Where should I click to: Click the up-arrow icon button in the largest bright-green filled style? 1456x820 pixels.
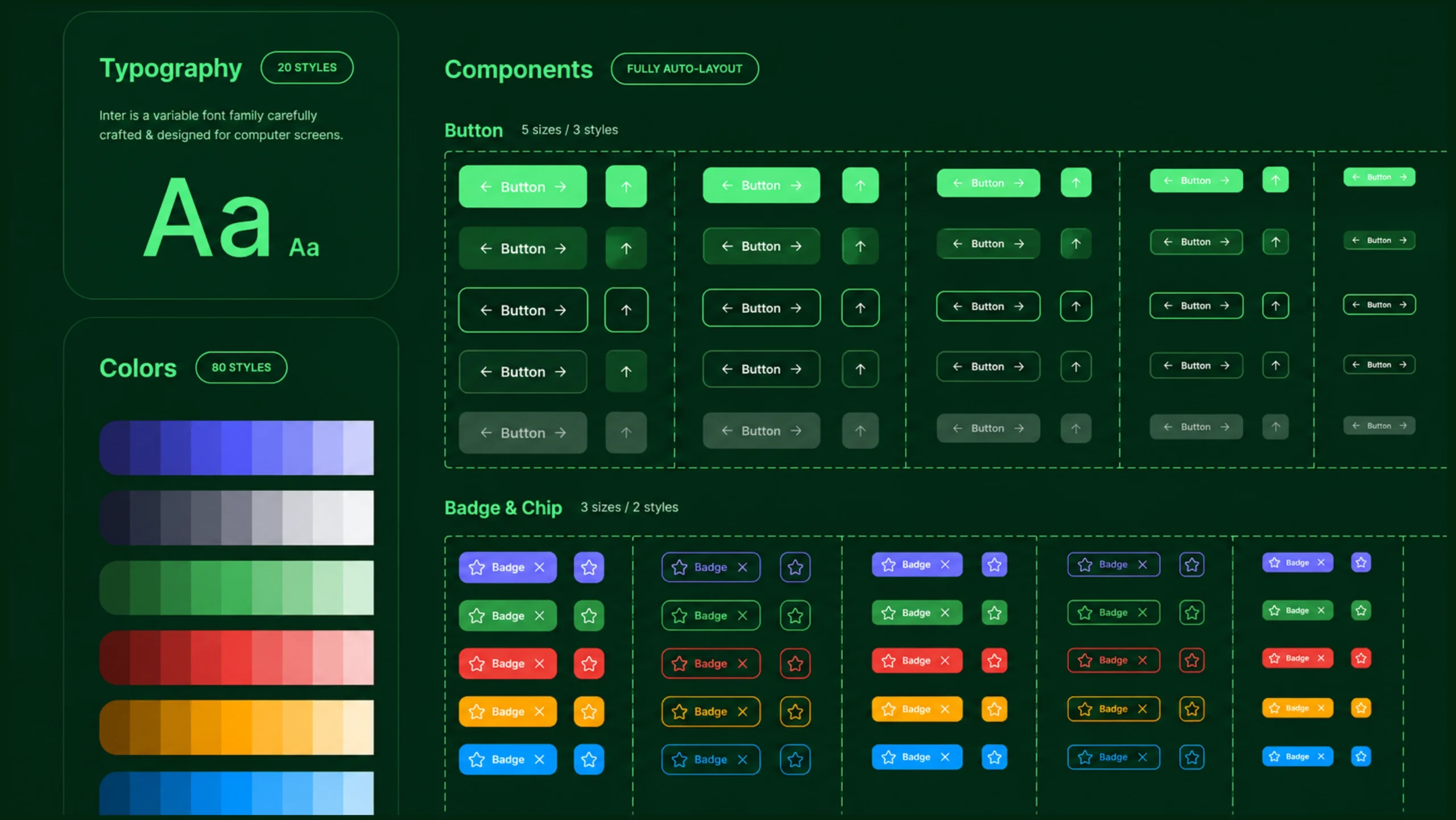coord(626,187)
